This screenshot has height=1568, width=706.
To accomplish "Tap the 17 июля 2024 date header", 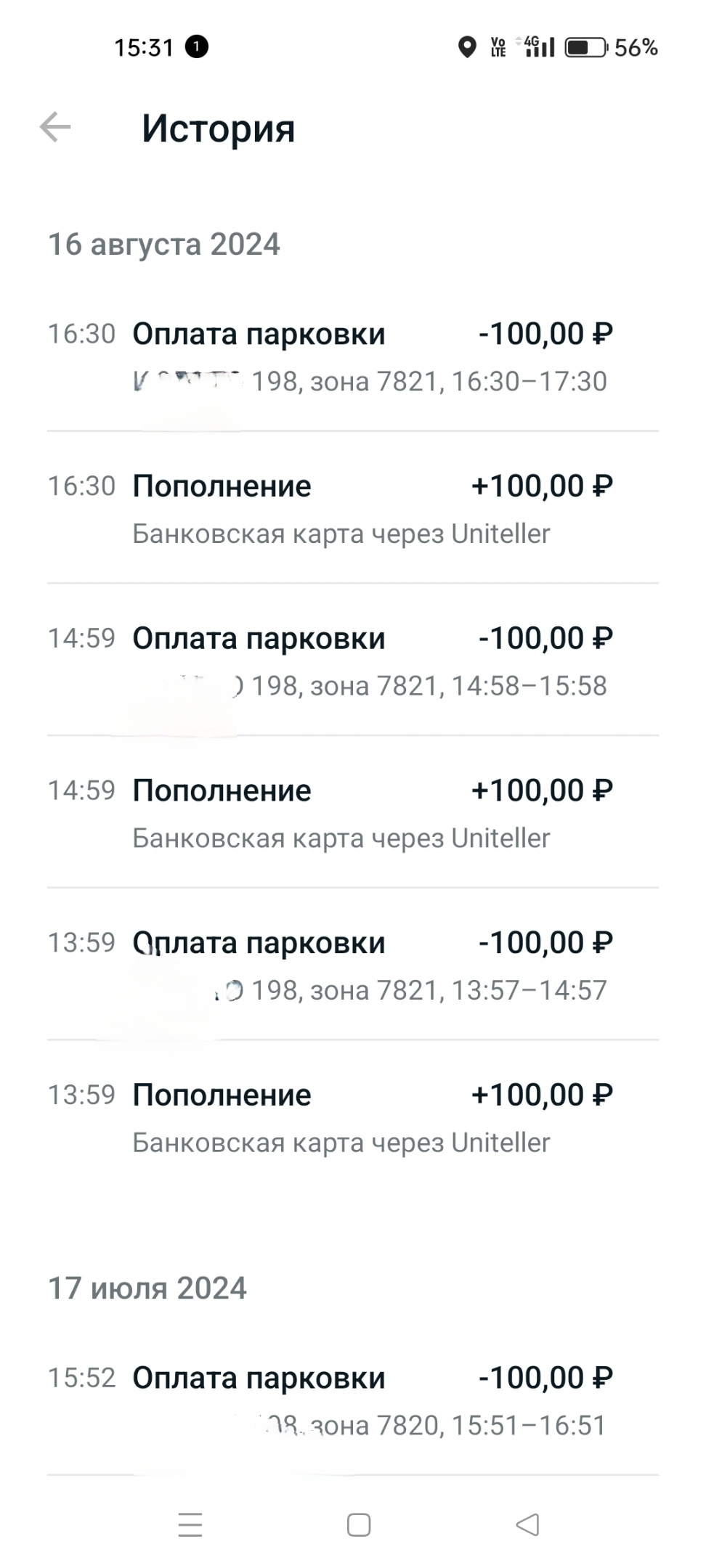I will (147, 1289).
